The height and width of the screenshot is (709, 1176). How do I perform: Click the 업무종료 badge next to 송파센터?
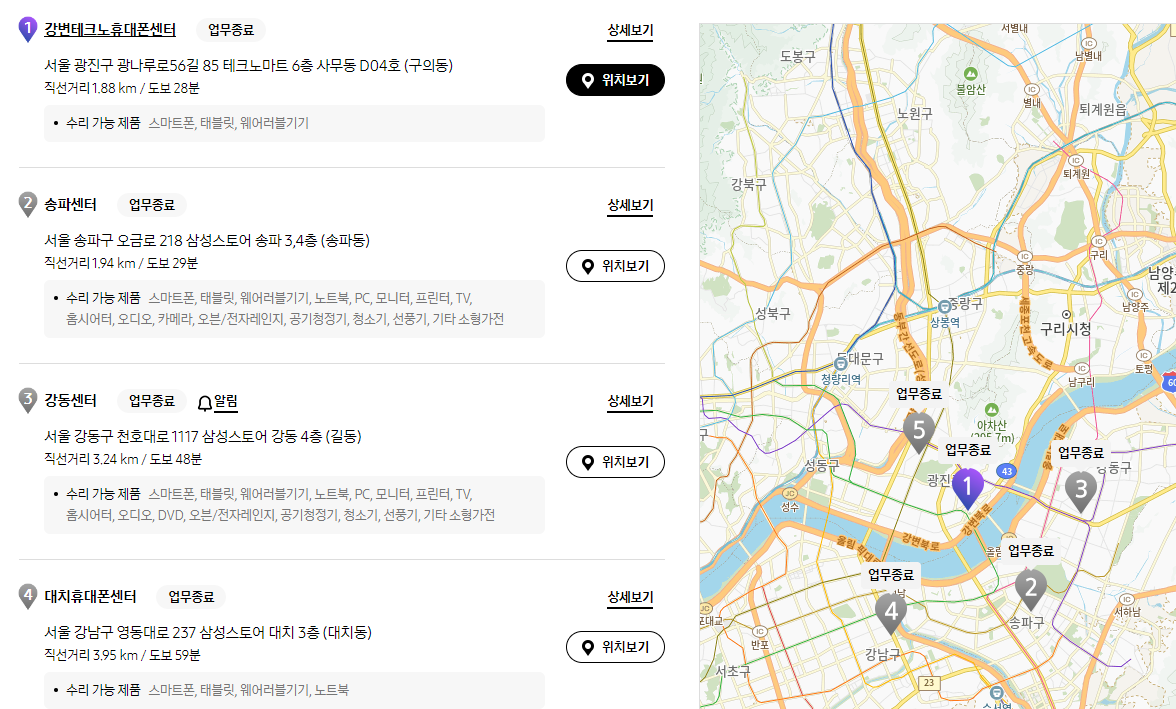click(x=151, y=205)
